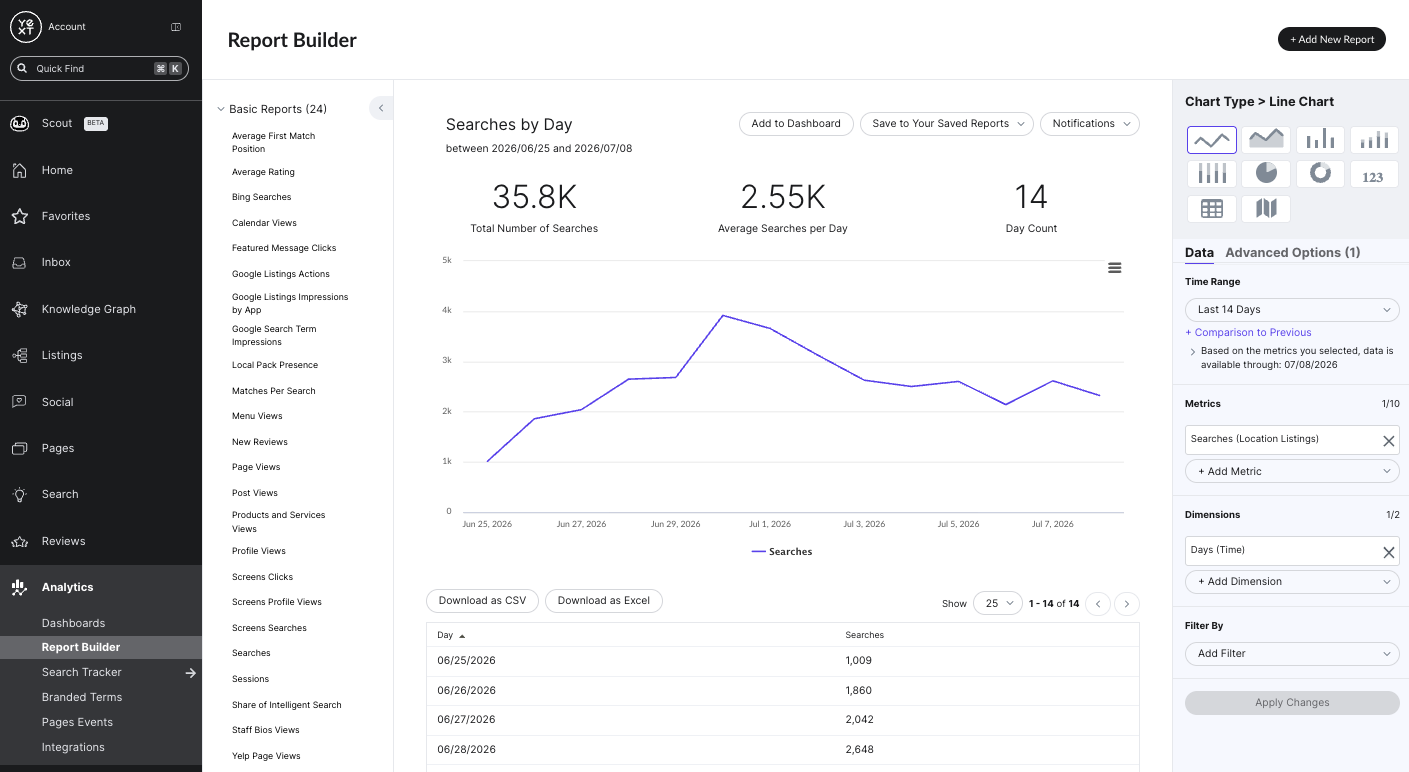Open the Last 14 Days time range dropdown
Viewport: 1409px width, 772px height.
click(x=1292, y=310)
